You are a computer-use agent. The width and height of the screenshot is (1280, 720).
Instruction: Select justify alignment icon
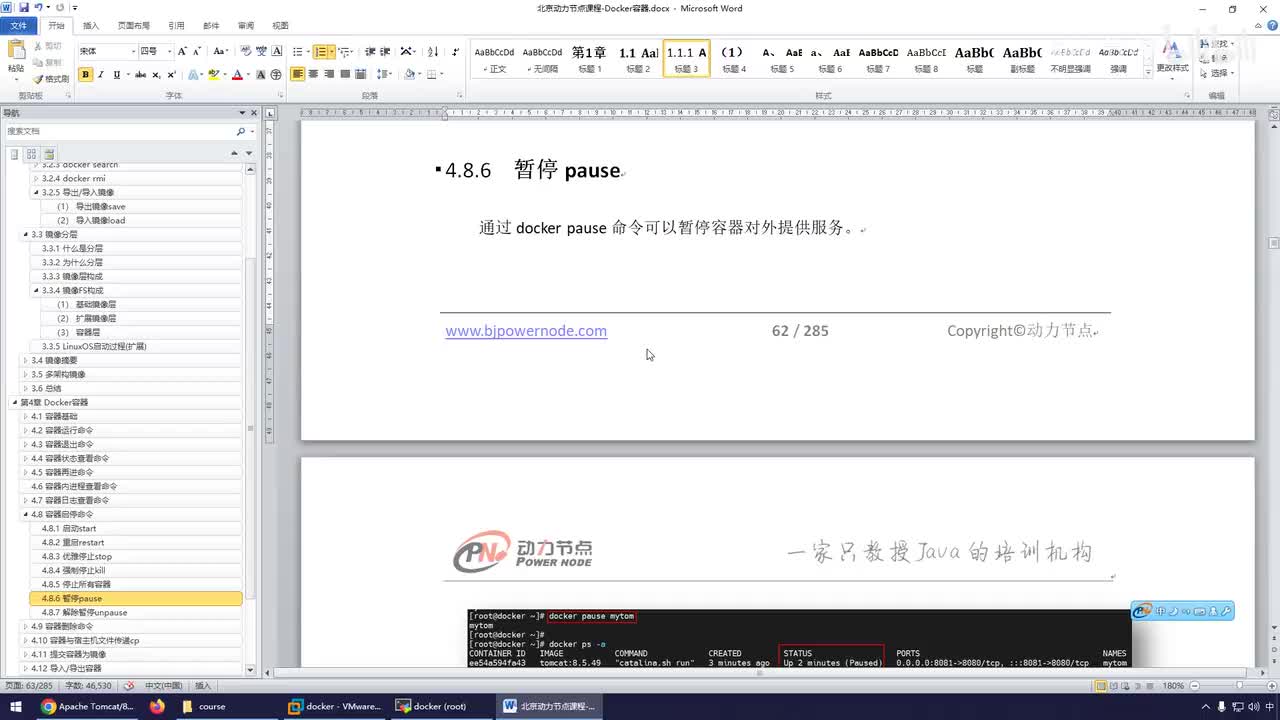coord(345,74)
